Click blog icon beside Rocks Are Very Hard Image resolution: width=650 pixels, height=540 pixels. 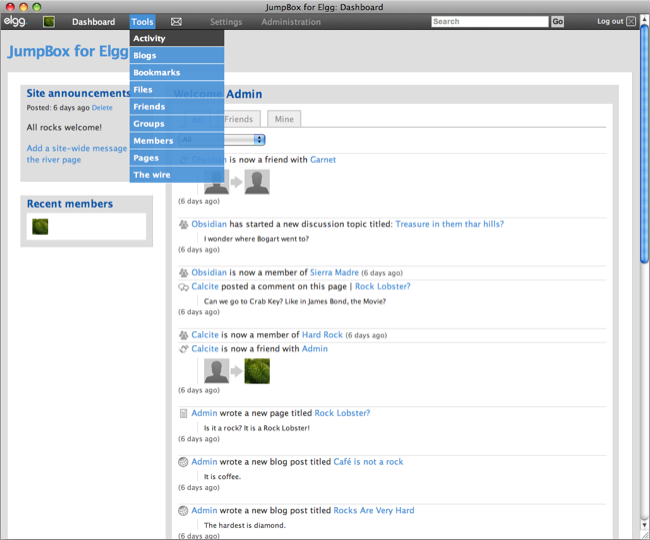coord(183,511)
